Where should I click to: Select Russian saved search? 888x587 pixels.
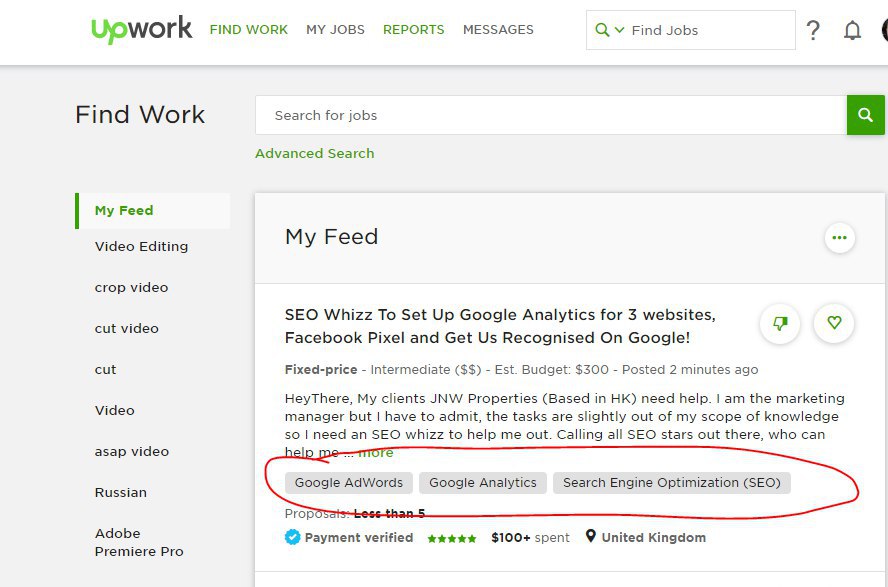(121, 492)
